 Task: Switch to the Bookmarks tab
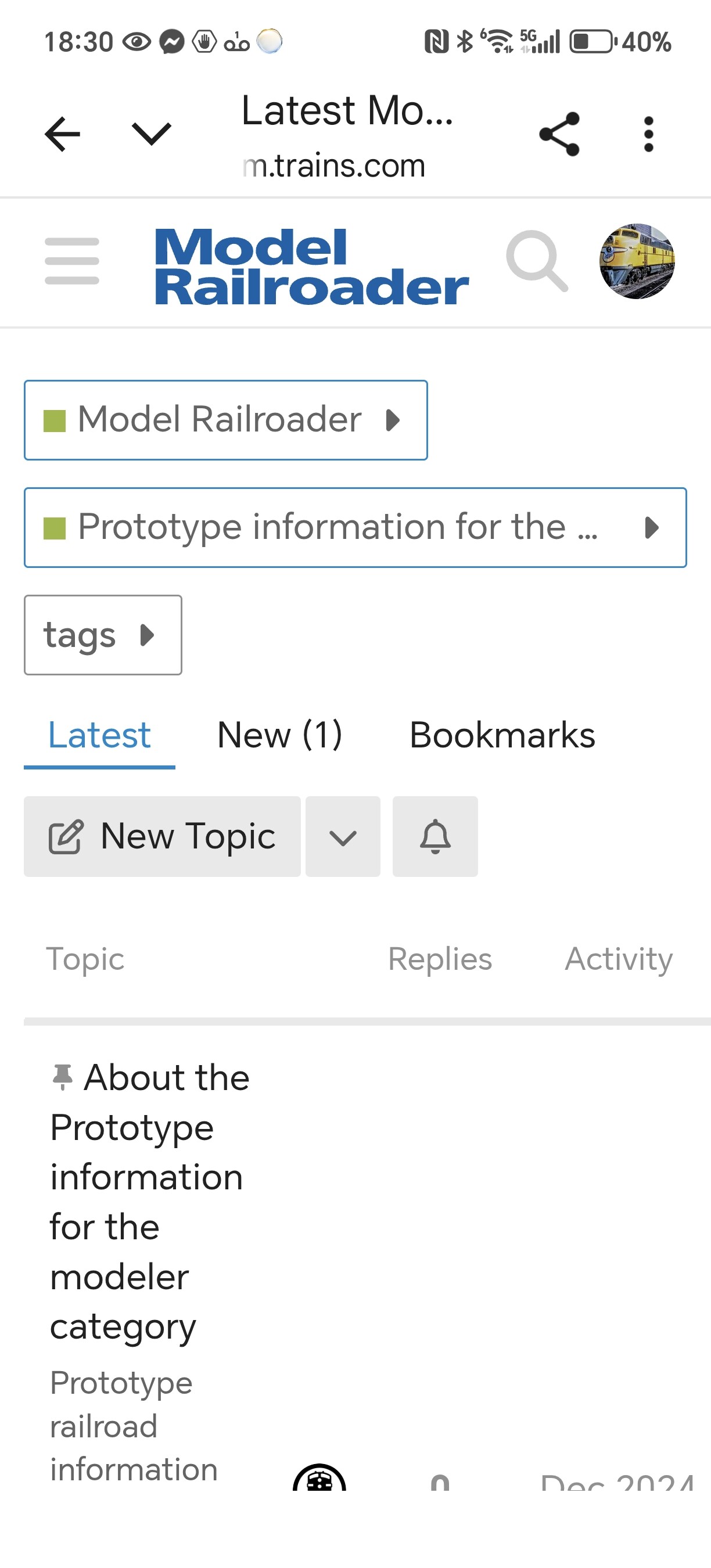pos(502,735)
